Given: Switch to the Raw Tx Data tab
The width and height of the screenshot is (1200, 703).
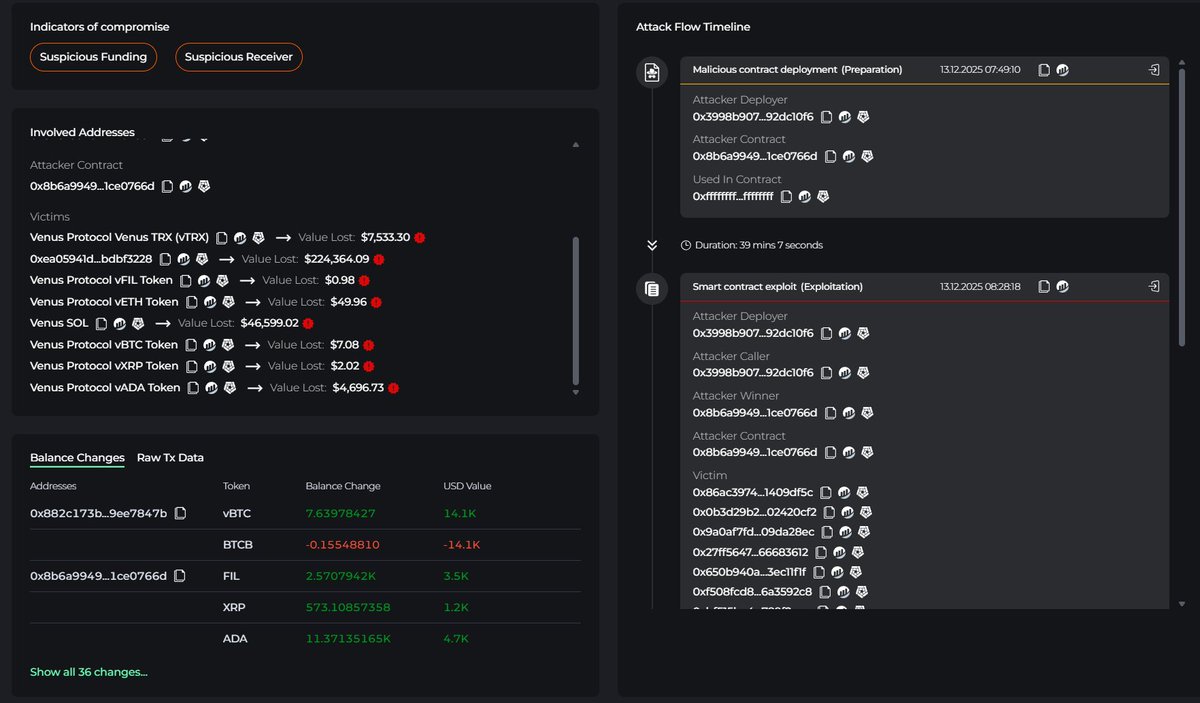Looking at the screenshot, I should (170, 458).
